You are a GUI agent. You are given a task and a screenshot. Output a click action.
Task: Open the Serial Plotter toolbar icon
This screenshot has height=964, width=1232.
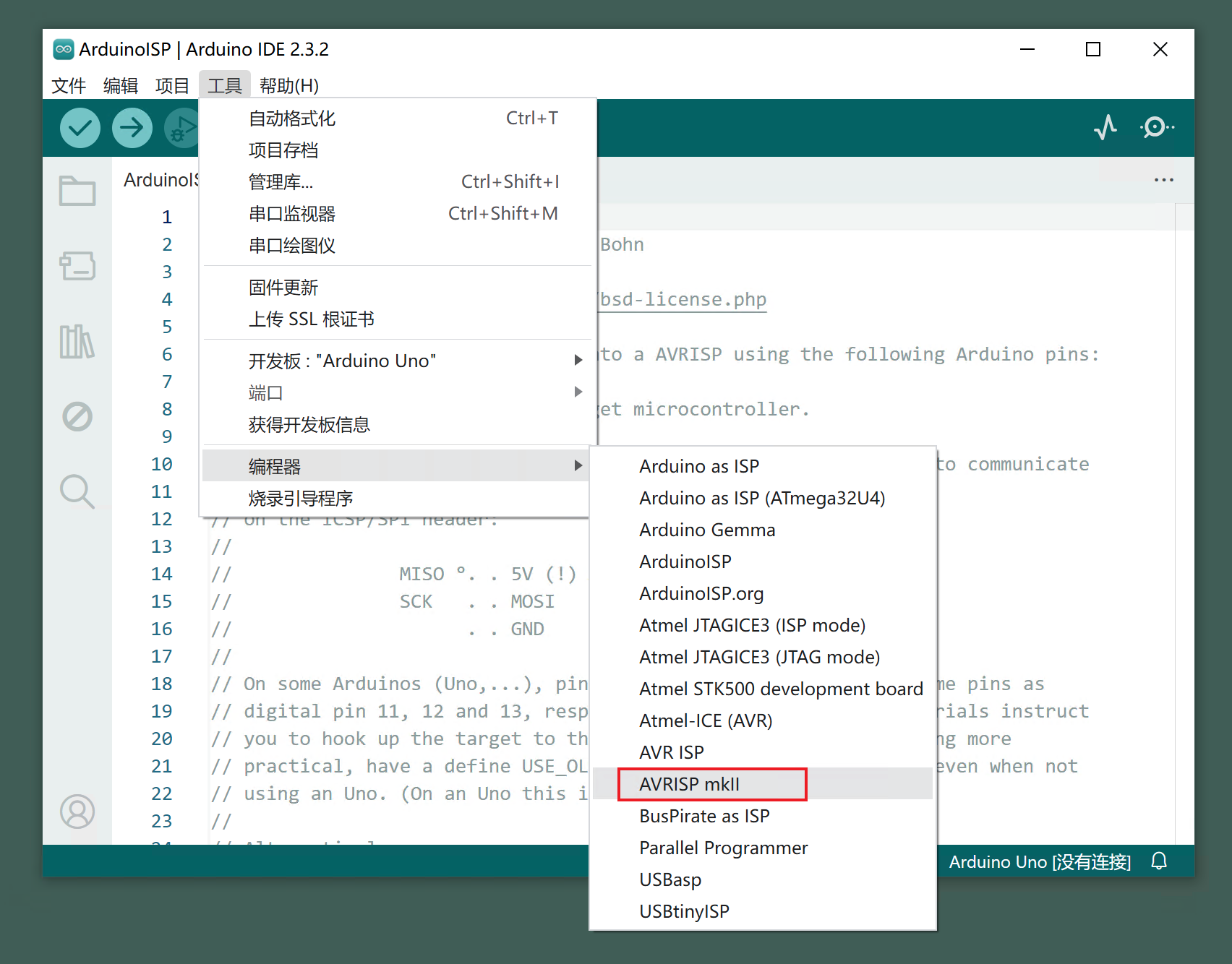tap(1105, 128)
